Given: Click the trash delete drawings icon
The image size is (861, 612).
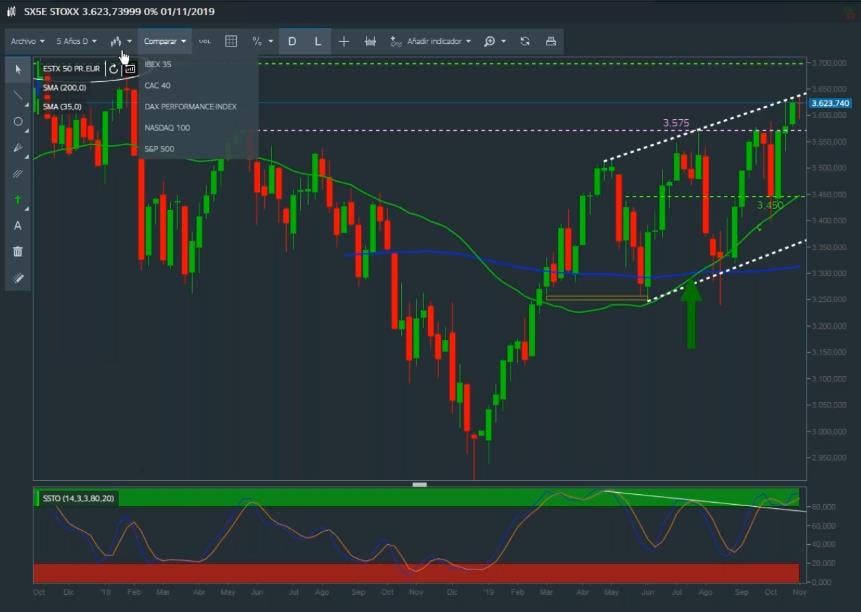Looking at the screenshot, I should coord(18,252).
